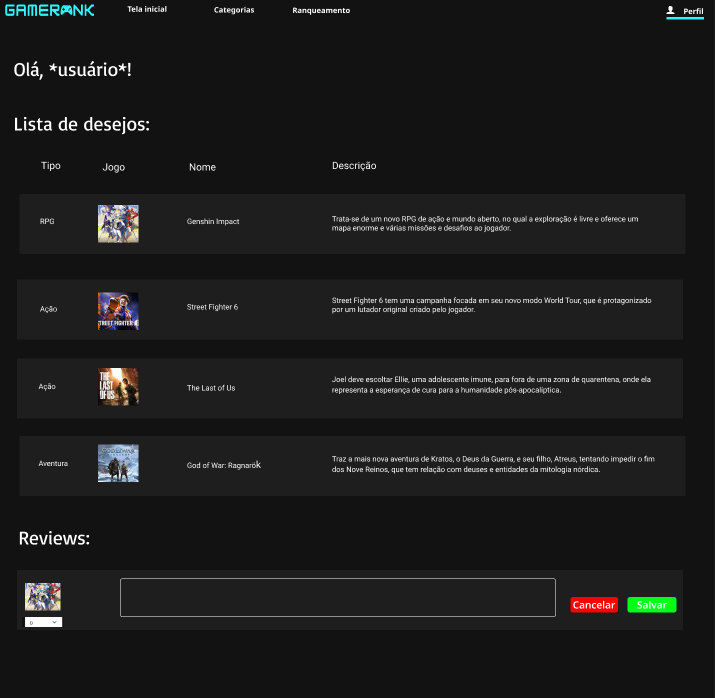715x698 pixels.
Task: Click the red Cancelar button
Action: 594,605
